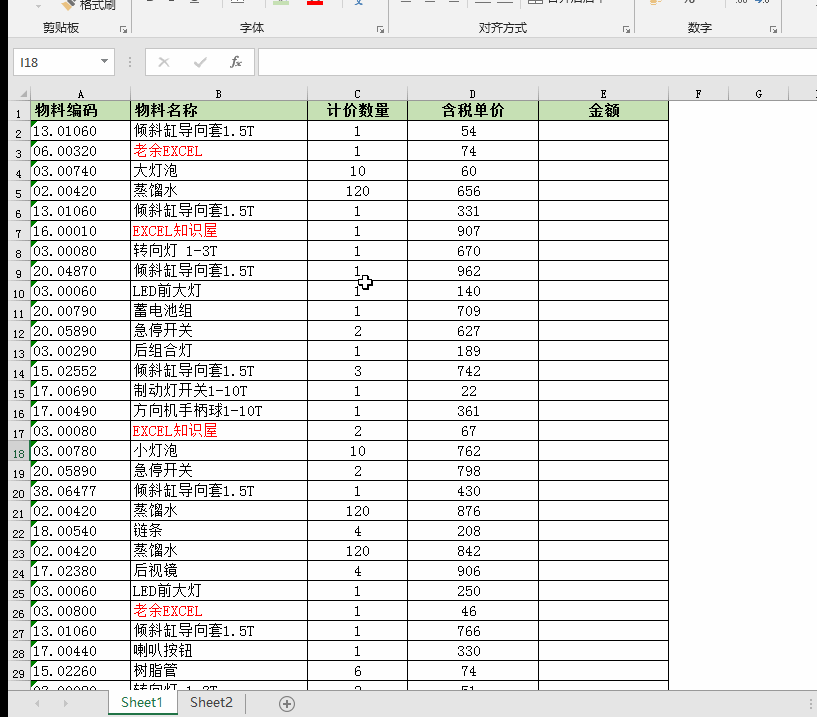Viewport: 817px width, 717px height.
Task: Select the 制动灯开关1-10T cell
Action: coord(219,391)
